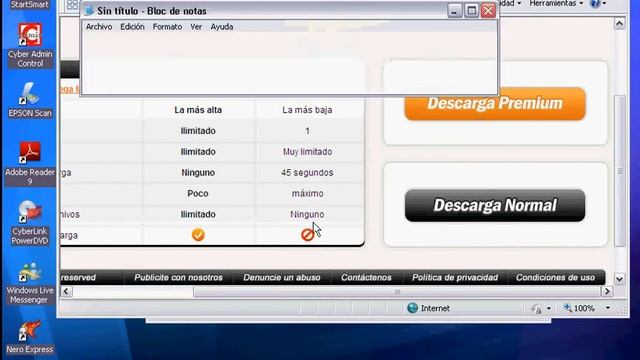This screenshot has width=640, height=360.
Task: Click the browser vertical scrollbar thumb
Action: coord(620,171)
